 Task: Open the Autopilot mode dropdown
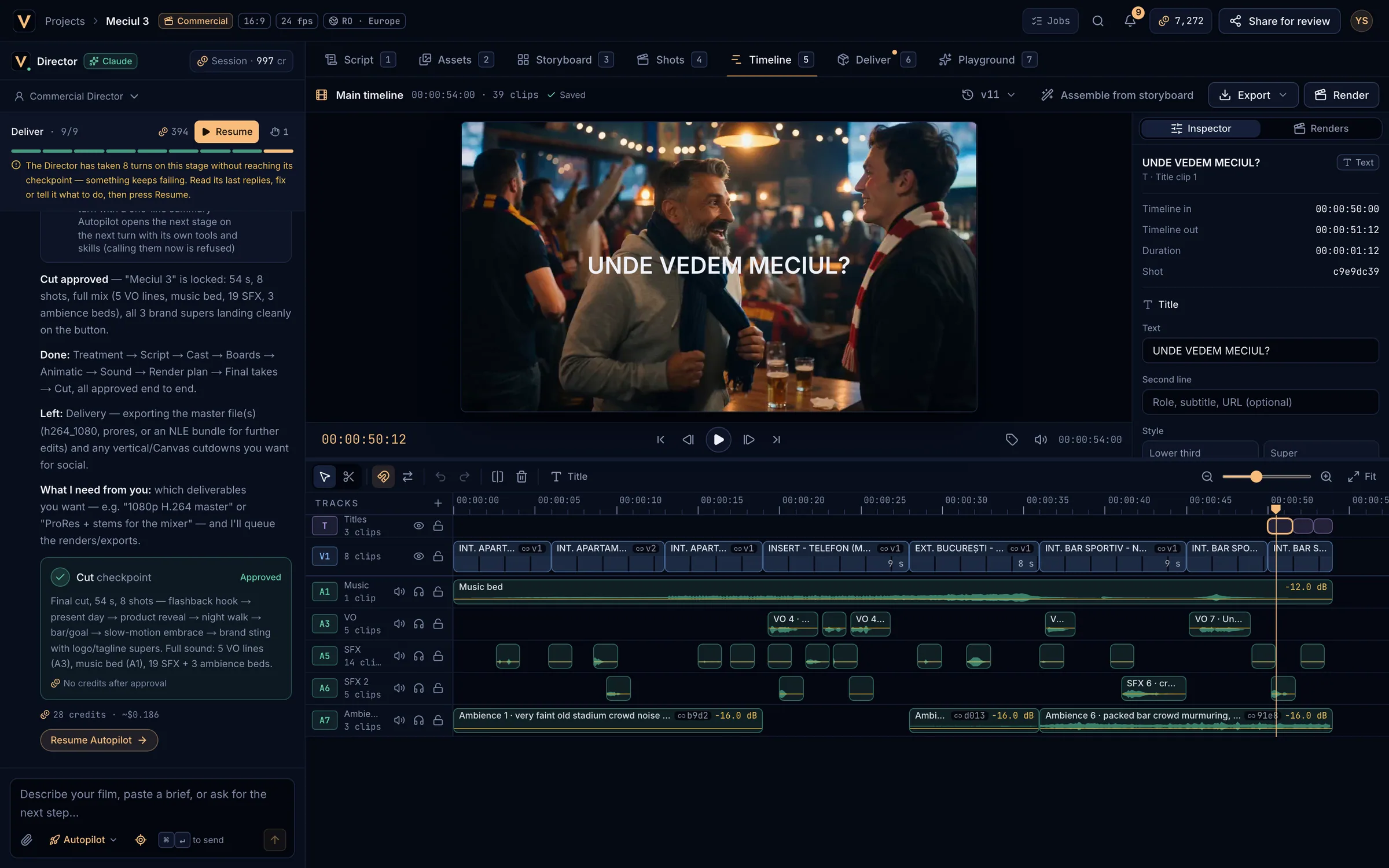[x=83, y=840]
